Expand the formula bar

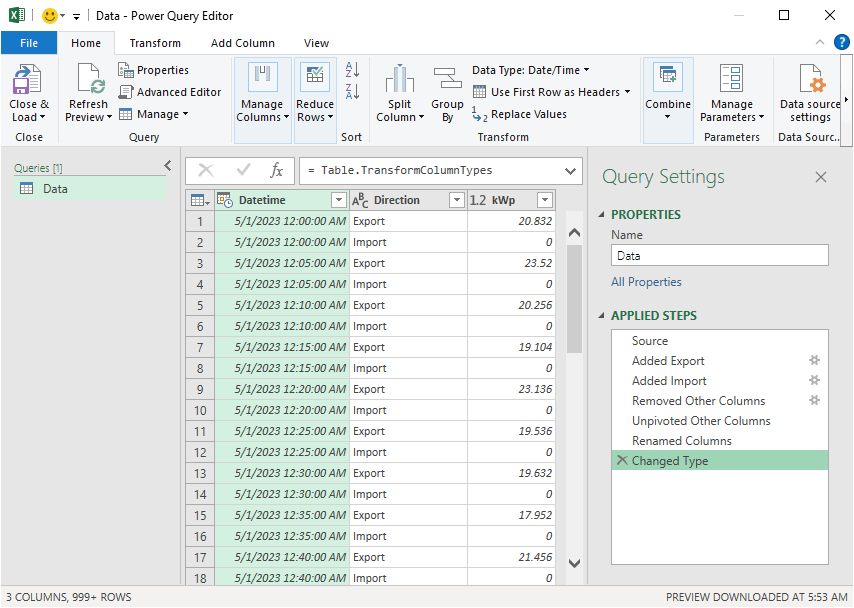(570, 171)
